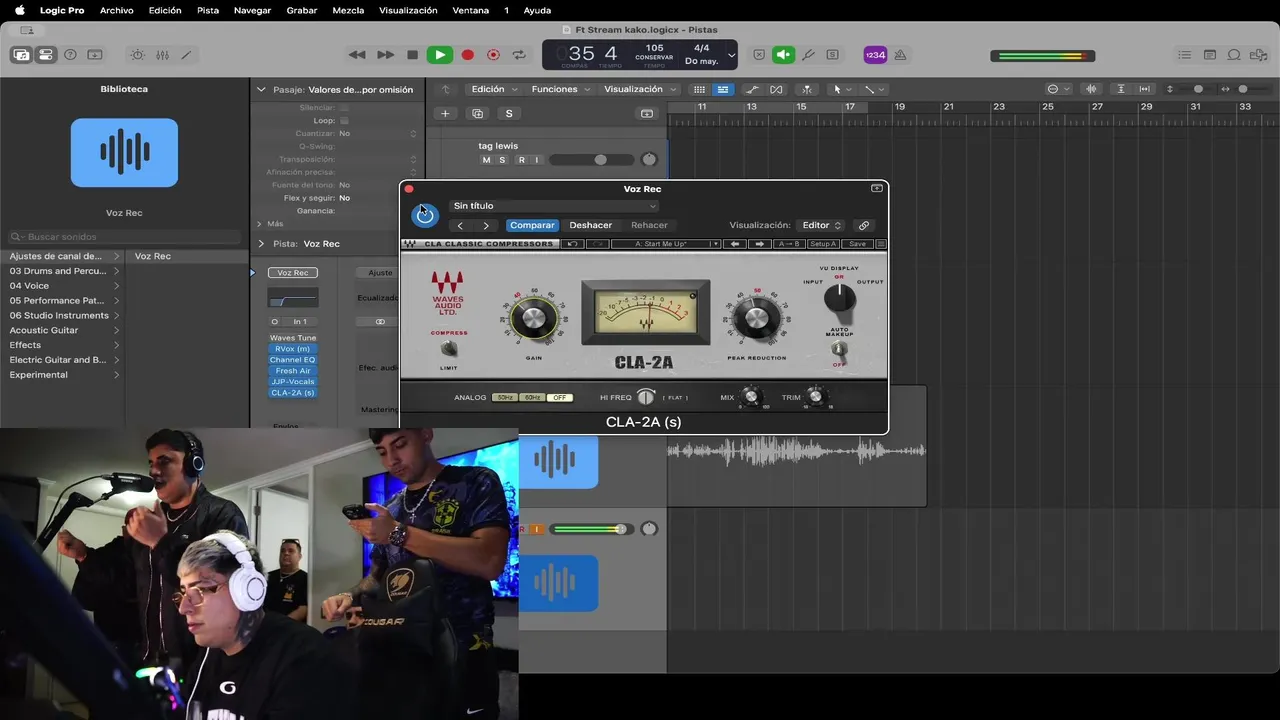Open the Media Browsers icon
Viewport: 1280px width, 720px height.
pyautogui.click(x=1258, y=55)
